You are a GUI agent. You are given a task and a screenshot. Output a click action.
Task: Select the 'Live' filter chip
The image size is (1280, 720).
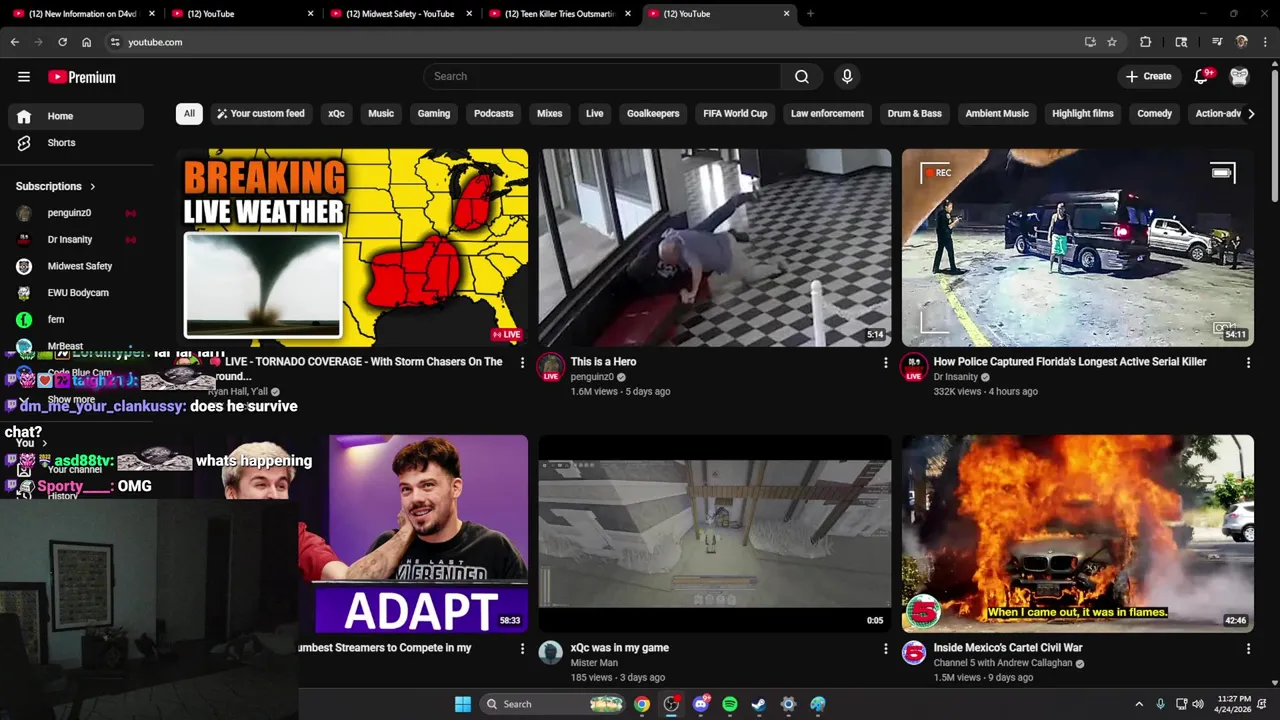pyautogui.click(x=595, y=113)
